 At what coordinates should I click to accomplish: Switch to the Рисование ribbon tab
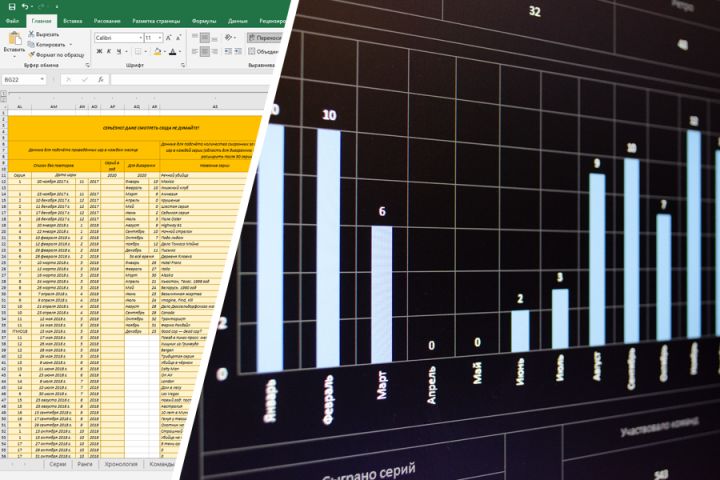tap(107, 21)
